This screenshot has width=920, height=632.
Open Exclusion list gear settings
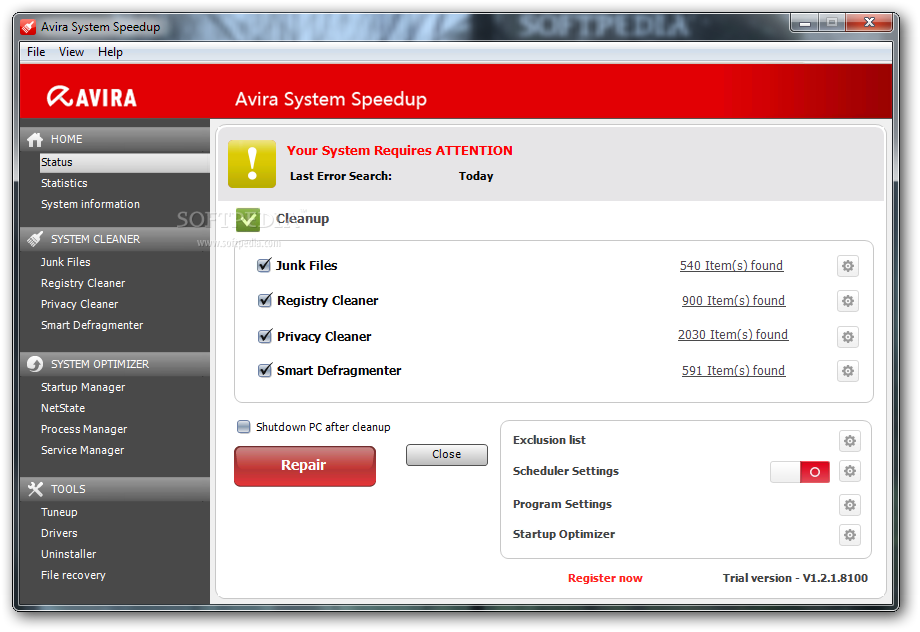[850, 441]
